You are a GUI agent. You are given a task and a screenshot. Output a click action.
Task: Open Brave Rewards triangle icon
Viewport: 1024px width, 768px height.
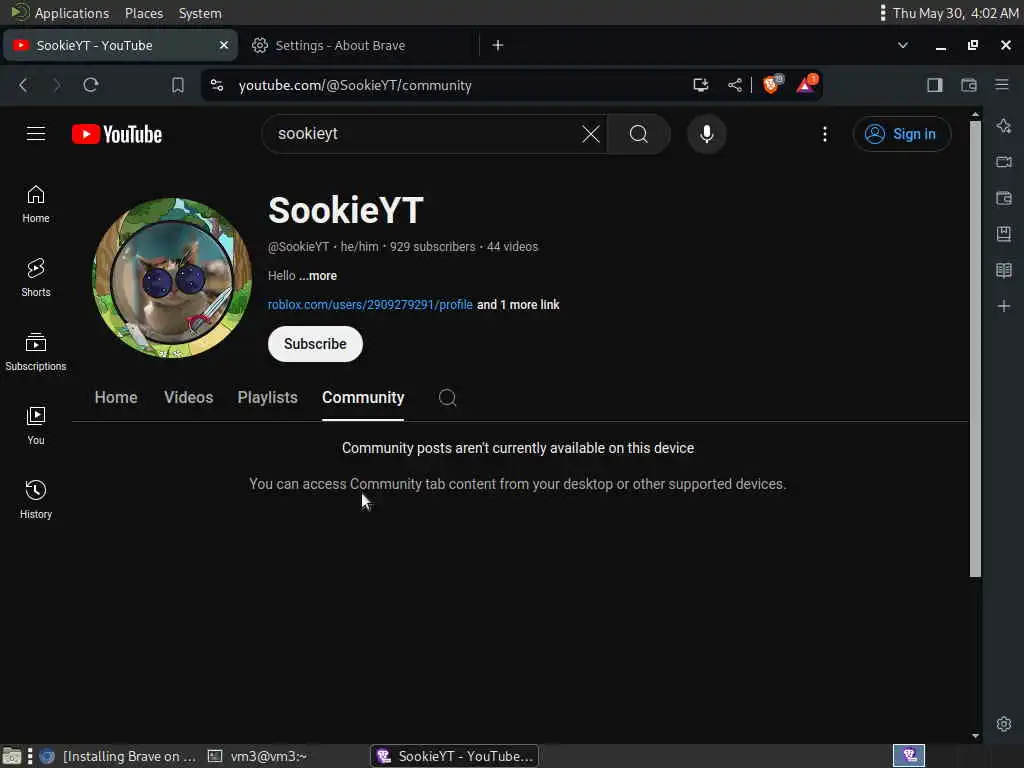point(806,84)
